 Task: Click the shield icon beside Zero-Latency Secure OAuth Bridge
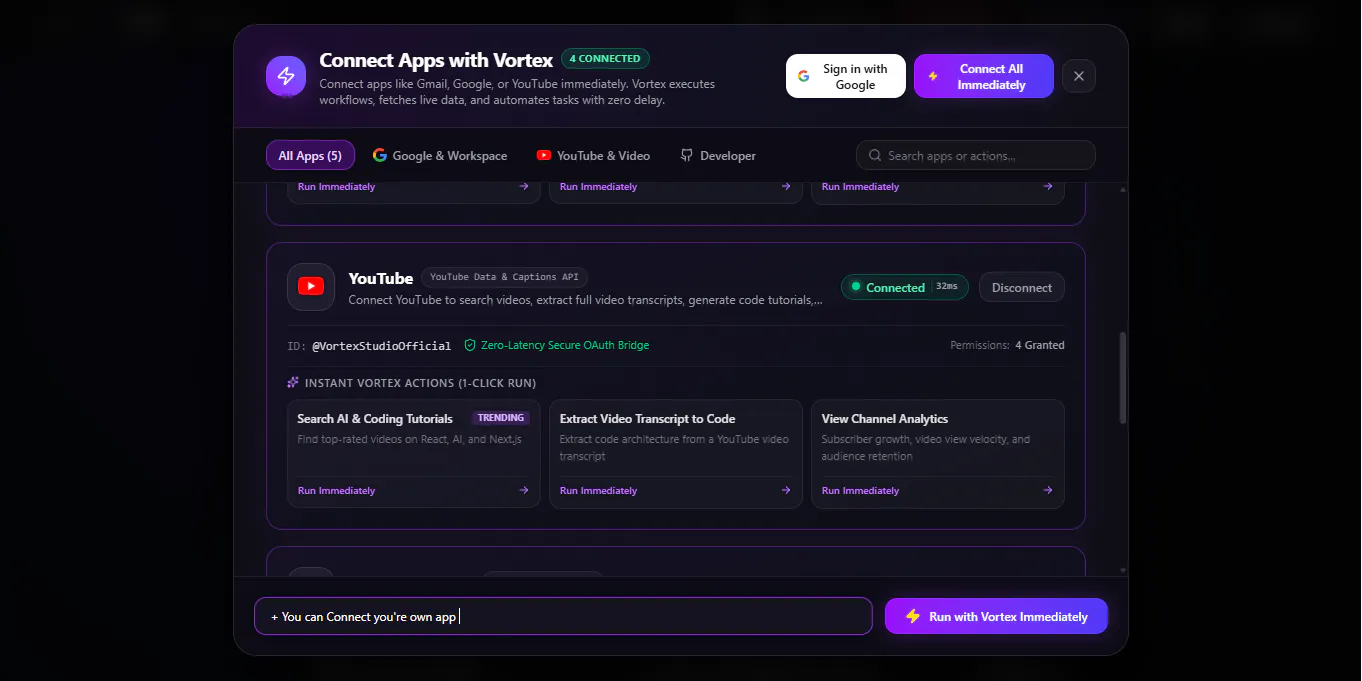pos(470,345)
